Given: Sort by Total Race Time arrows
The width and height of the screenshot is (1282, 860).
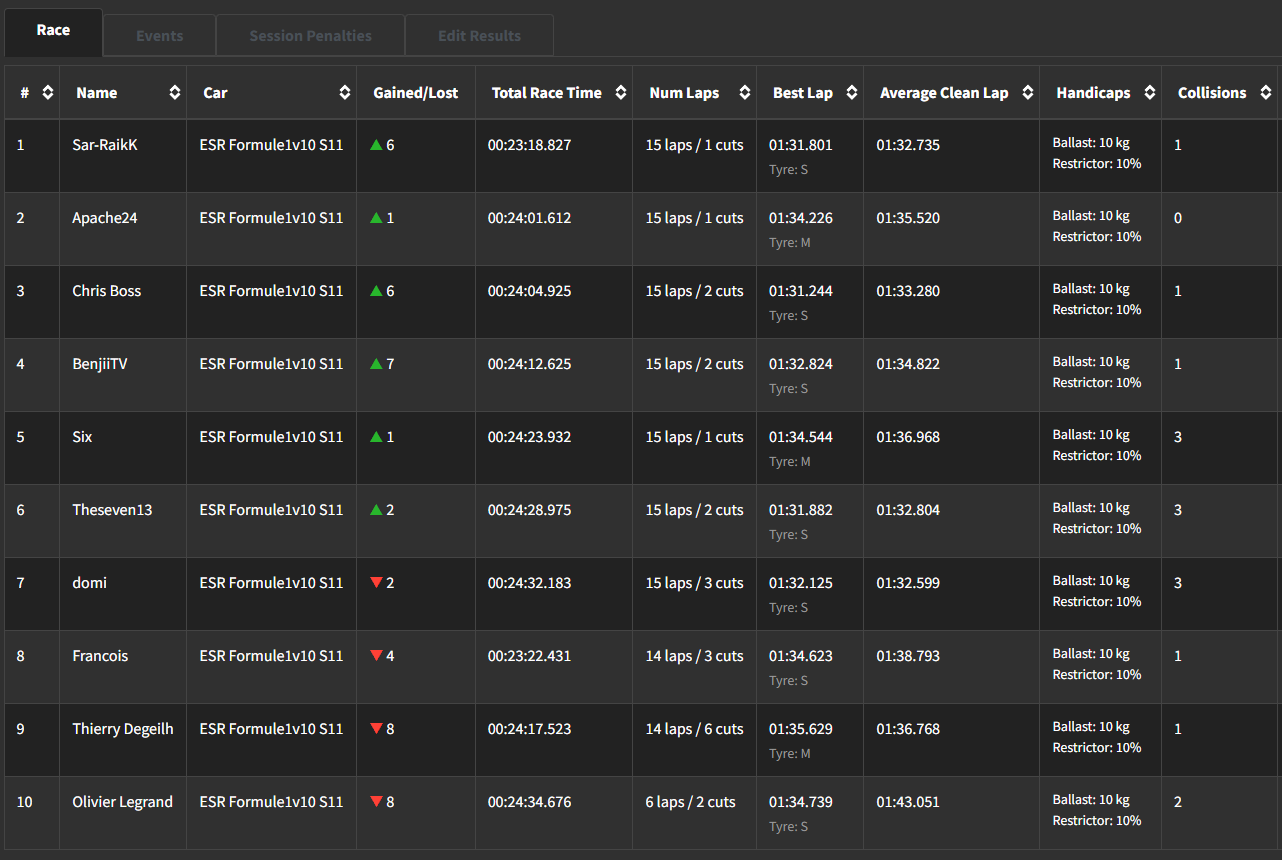Looking at the screenshot, I should (x=621, y=93).
